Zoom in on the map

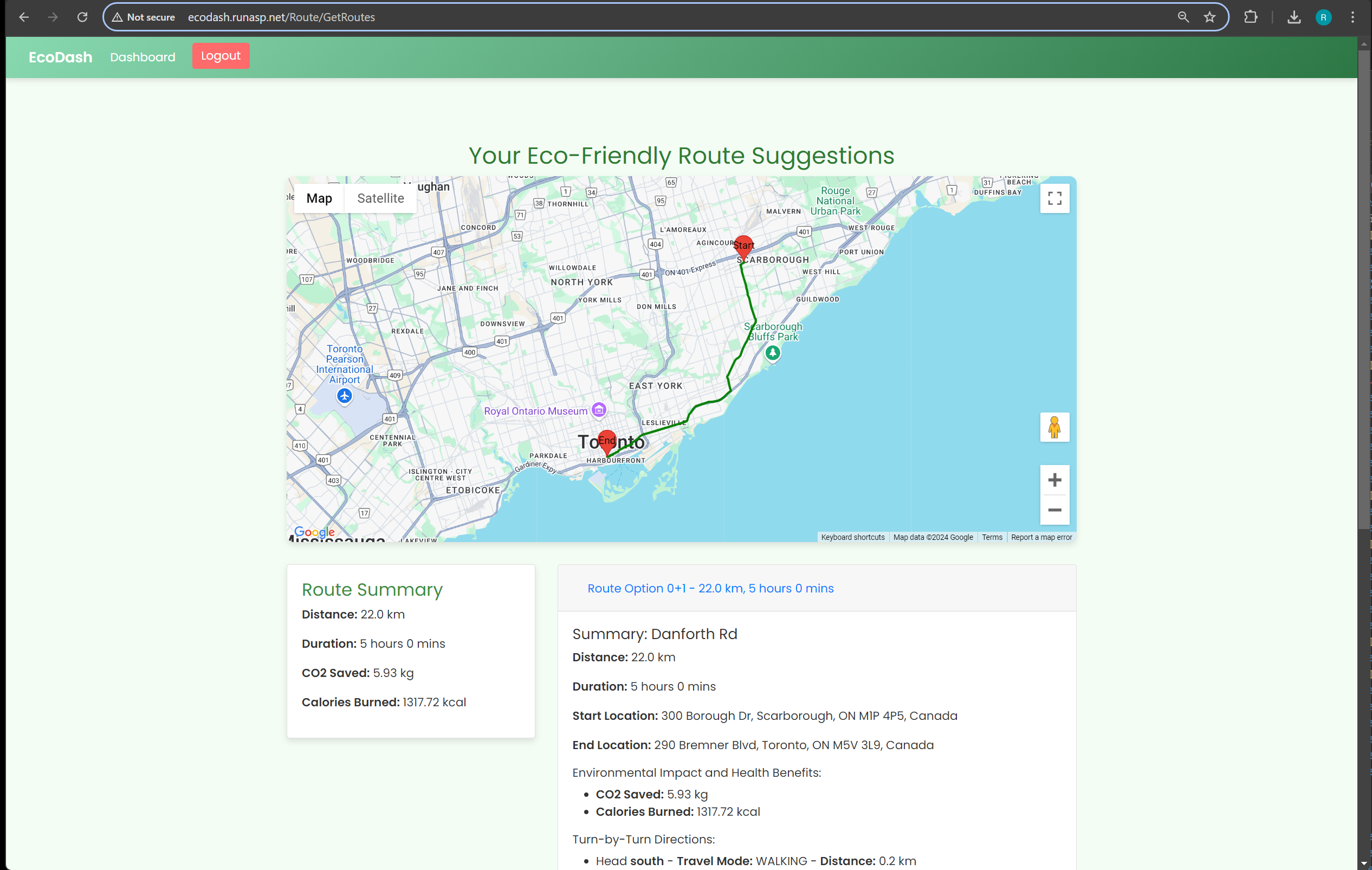point(1054,480)
